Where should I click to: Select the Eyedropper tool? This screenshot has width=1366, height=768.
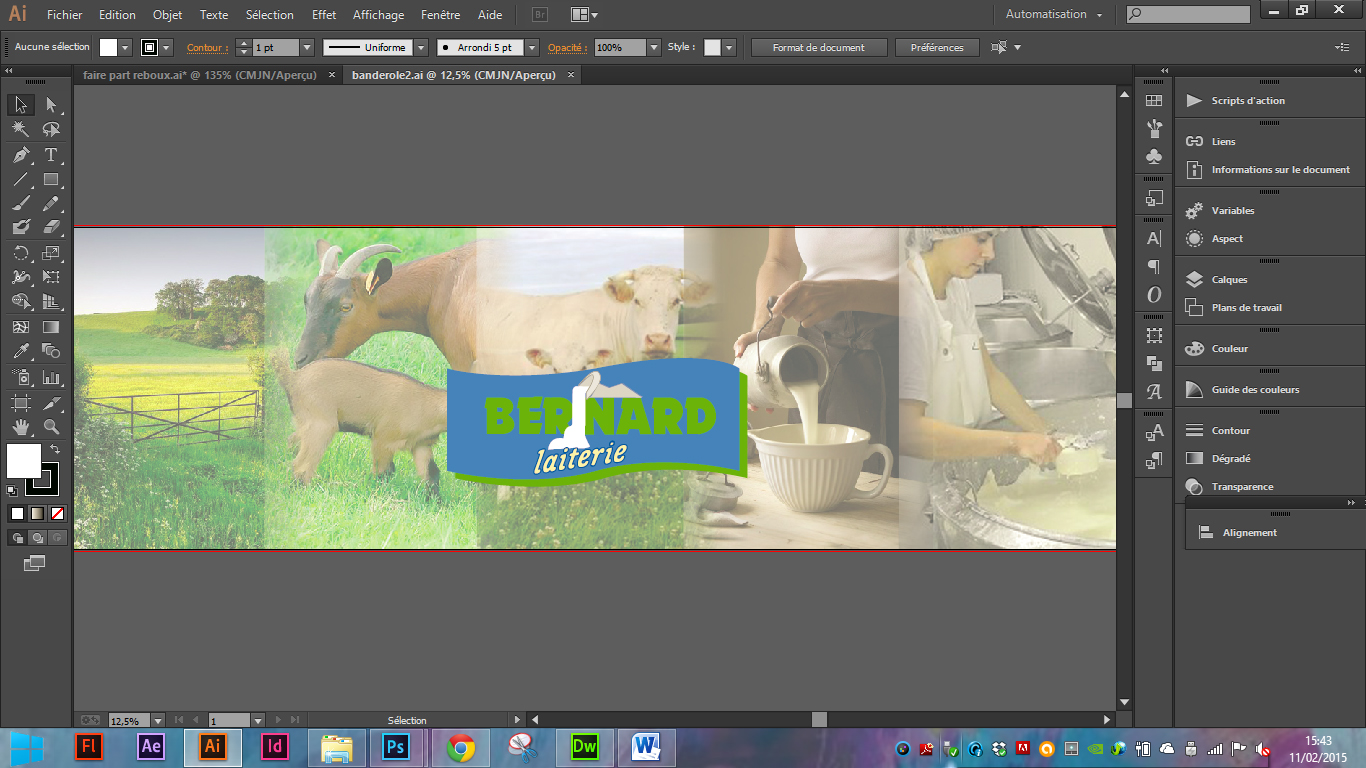[x=21, y=351]
